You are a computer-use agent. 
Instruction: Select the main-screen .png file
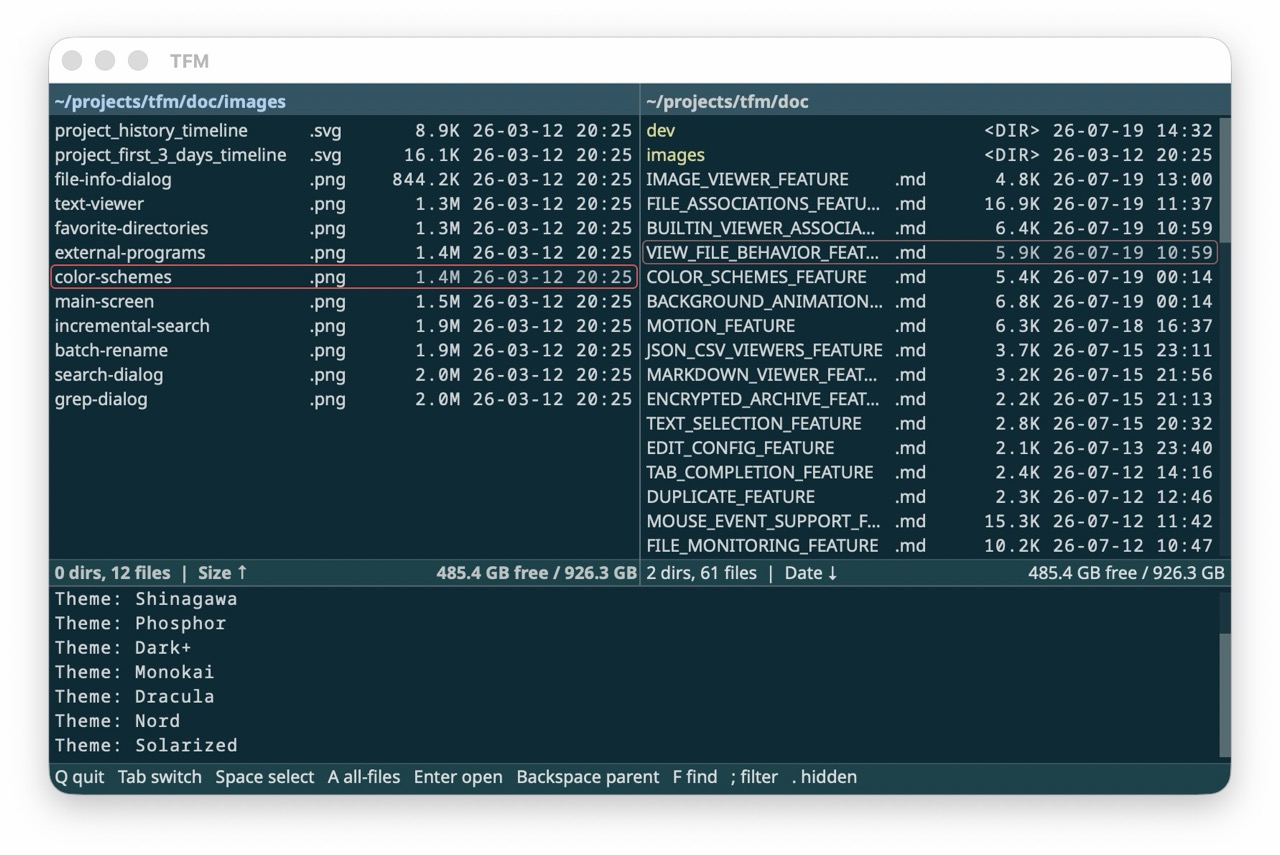(x=344, y=302)
